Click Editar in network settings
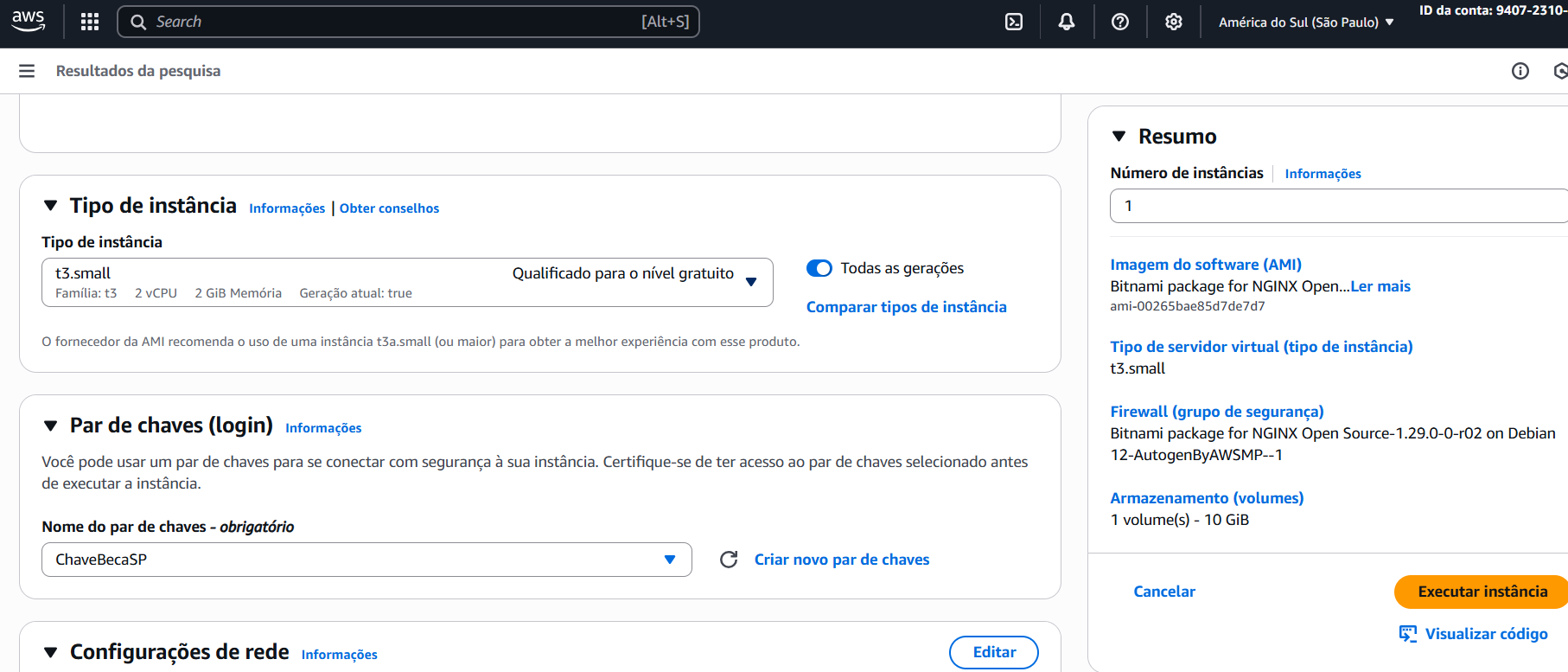This screenshot has height=672, width=1568. [x=994, y=652]
